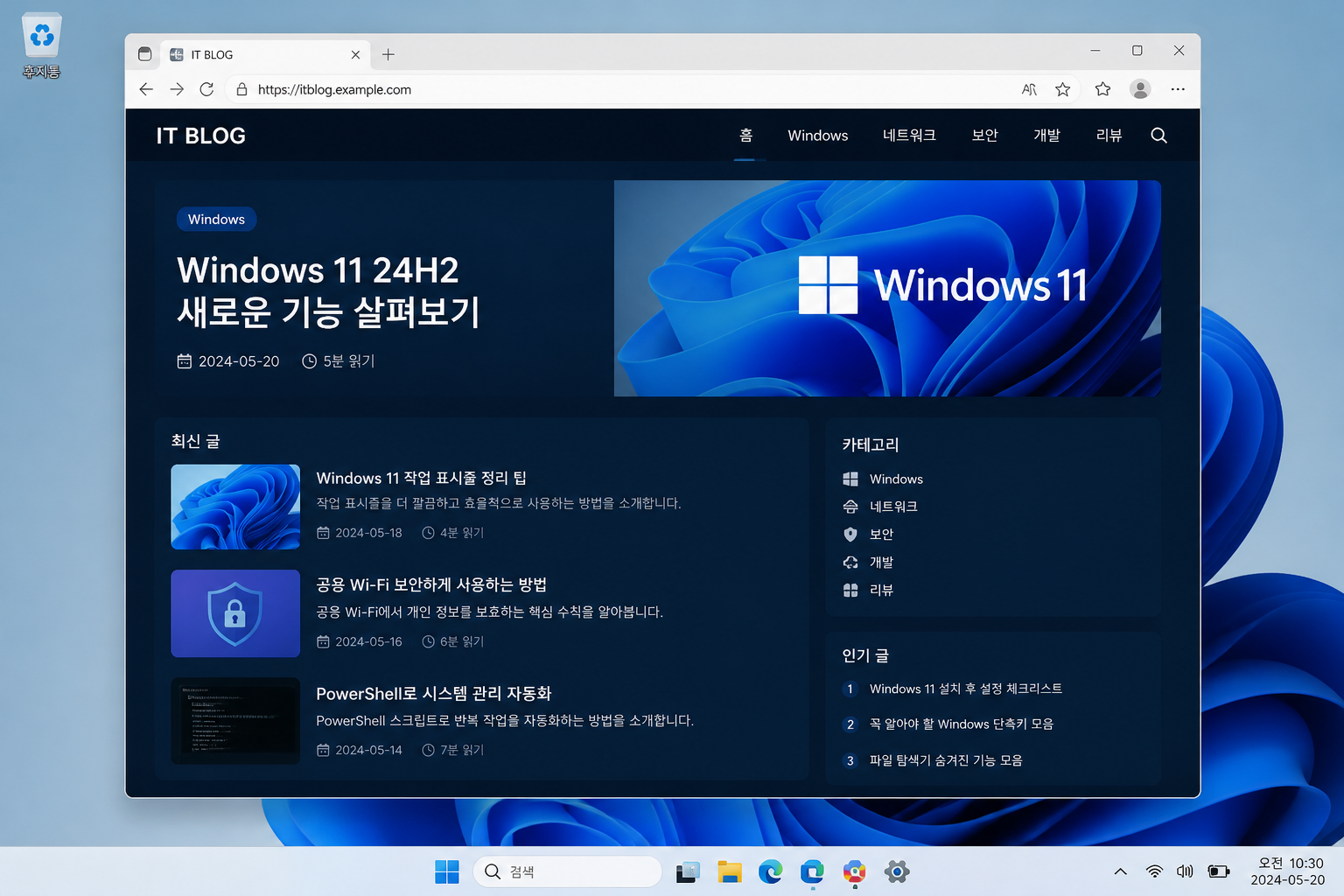Open the 보안 nav menu item

(x=984, y=136)
